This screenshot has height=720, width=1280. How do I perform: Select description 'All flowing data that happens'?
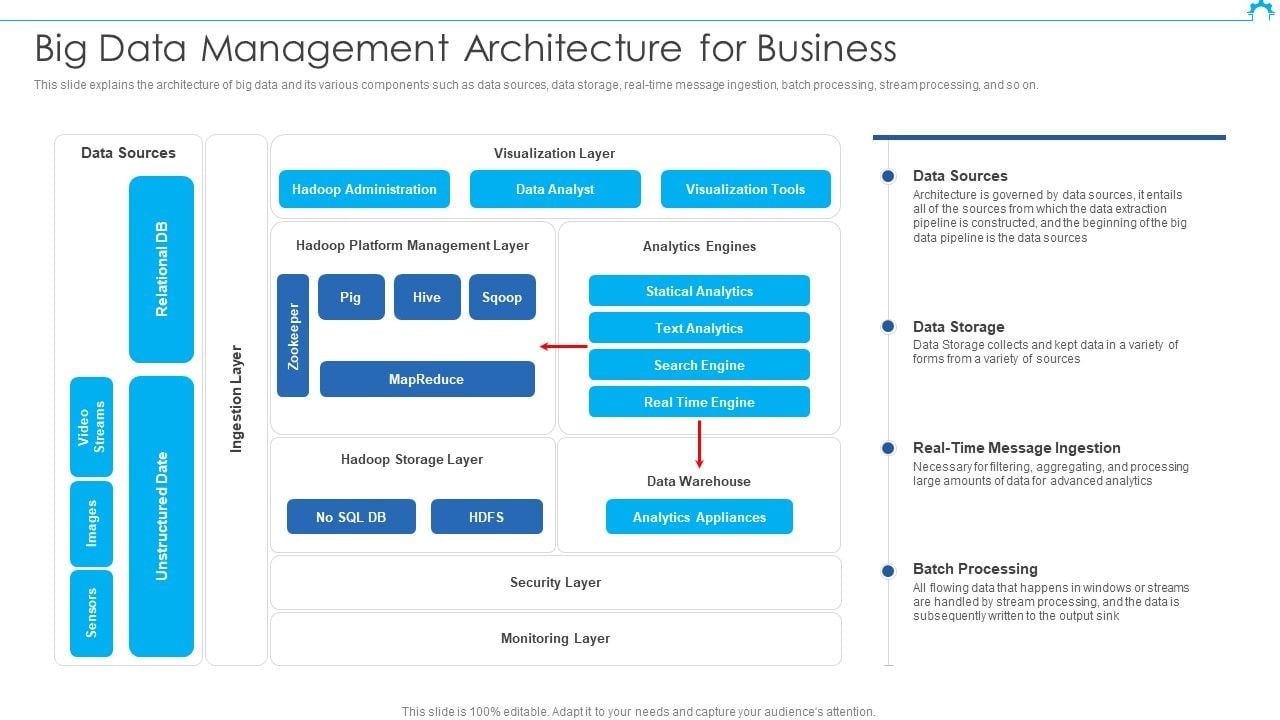(1051, 602)
